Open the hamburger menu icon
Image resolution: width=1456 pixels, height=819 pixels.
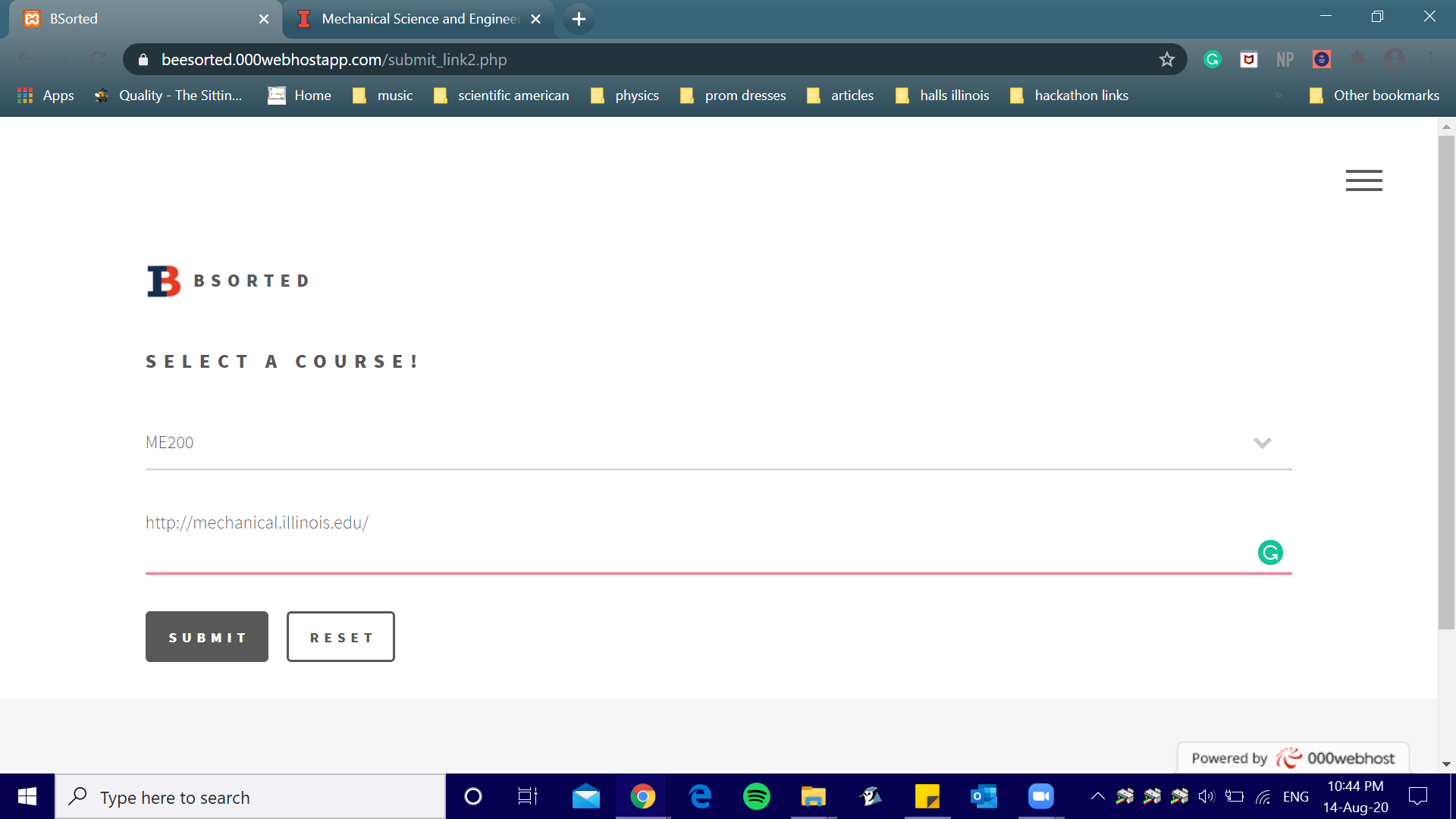pos(1363,180)
